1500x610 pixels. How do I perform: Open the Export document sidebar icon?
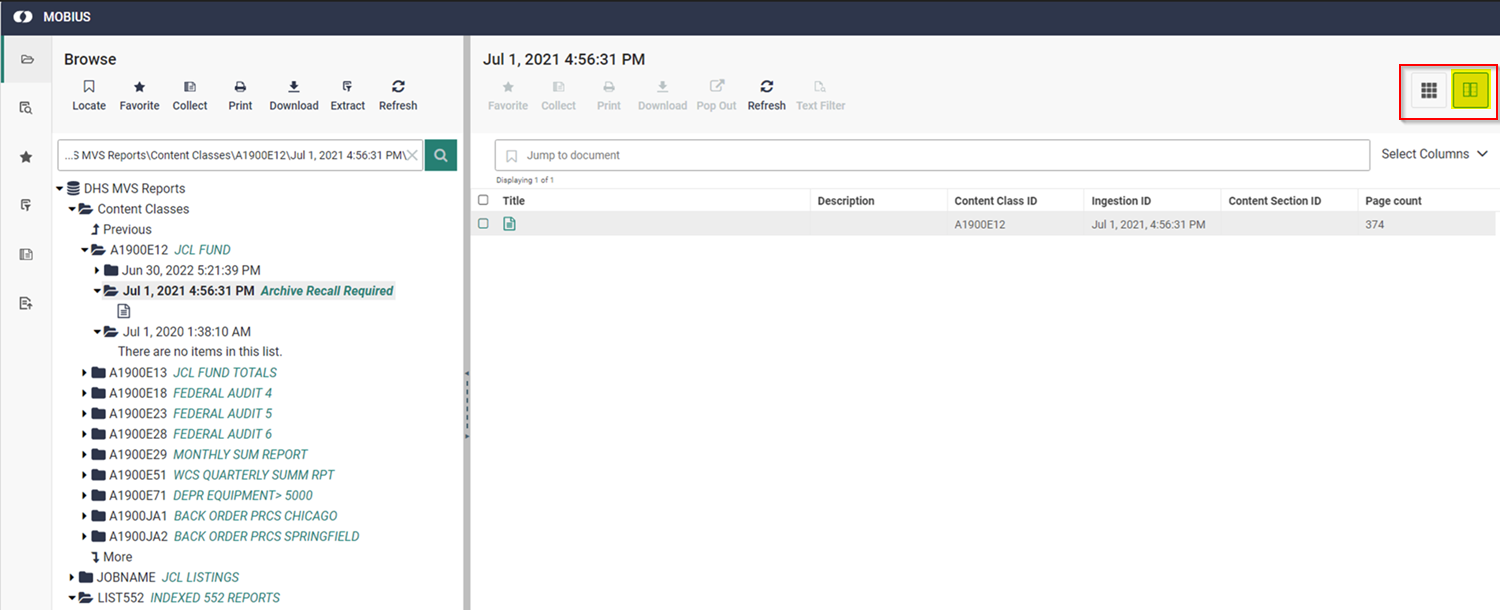(x=27, y=303)
